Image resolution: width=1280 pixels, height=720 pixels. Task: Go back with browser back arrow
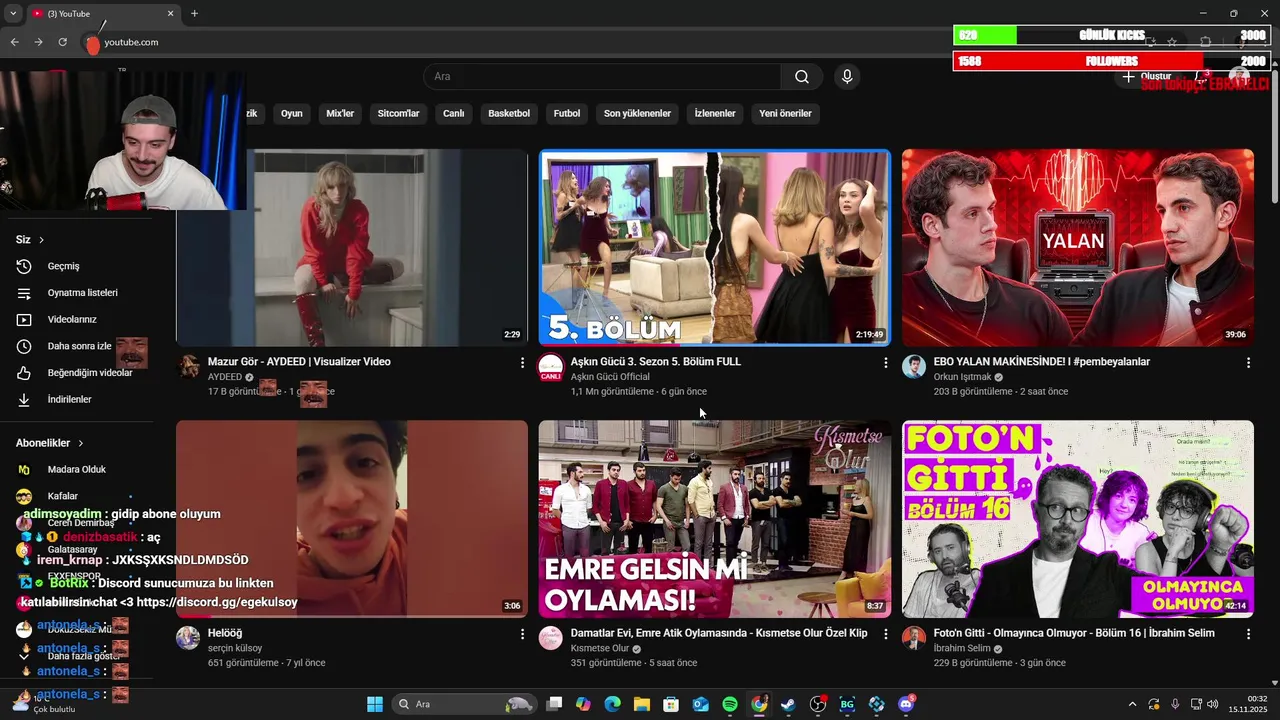[x=14, y=42]
